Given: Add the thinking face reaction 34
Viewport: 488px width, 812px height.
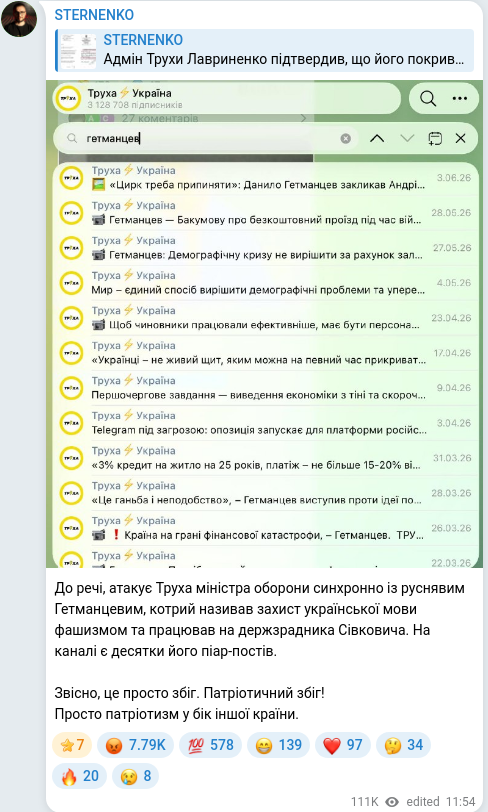Looking at the screenshot, I should point(403,745).
